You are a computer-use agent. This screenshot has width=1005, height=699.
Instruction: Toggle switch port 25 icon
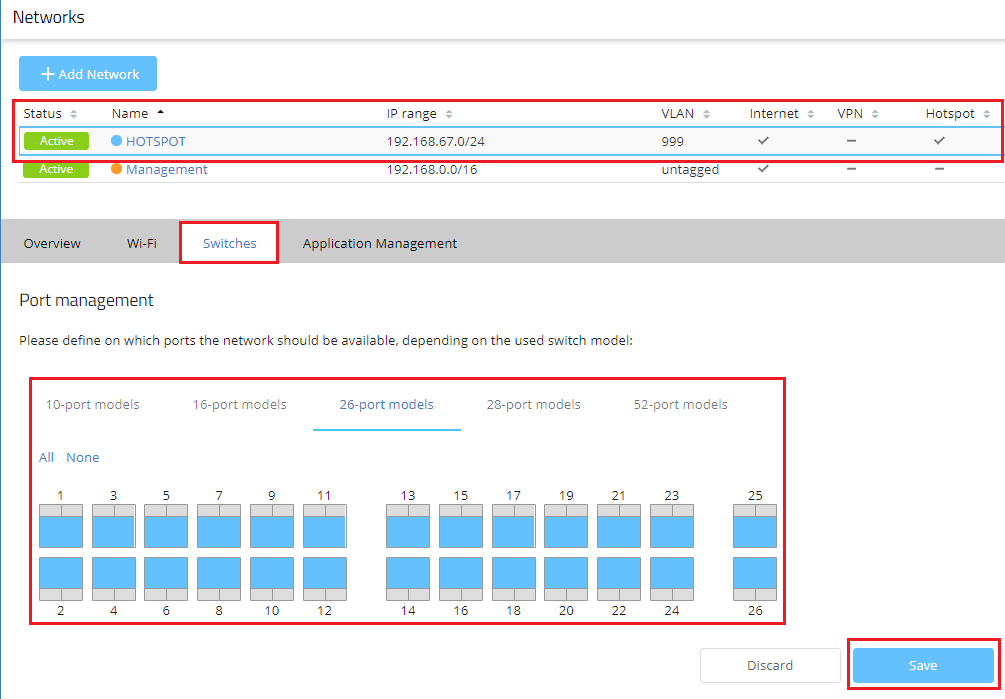tap(755, 526)
